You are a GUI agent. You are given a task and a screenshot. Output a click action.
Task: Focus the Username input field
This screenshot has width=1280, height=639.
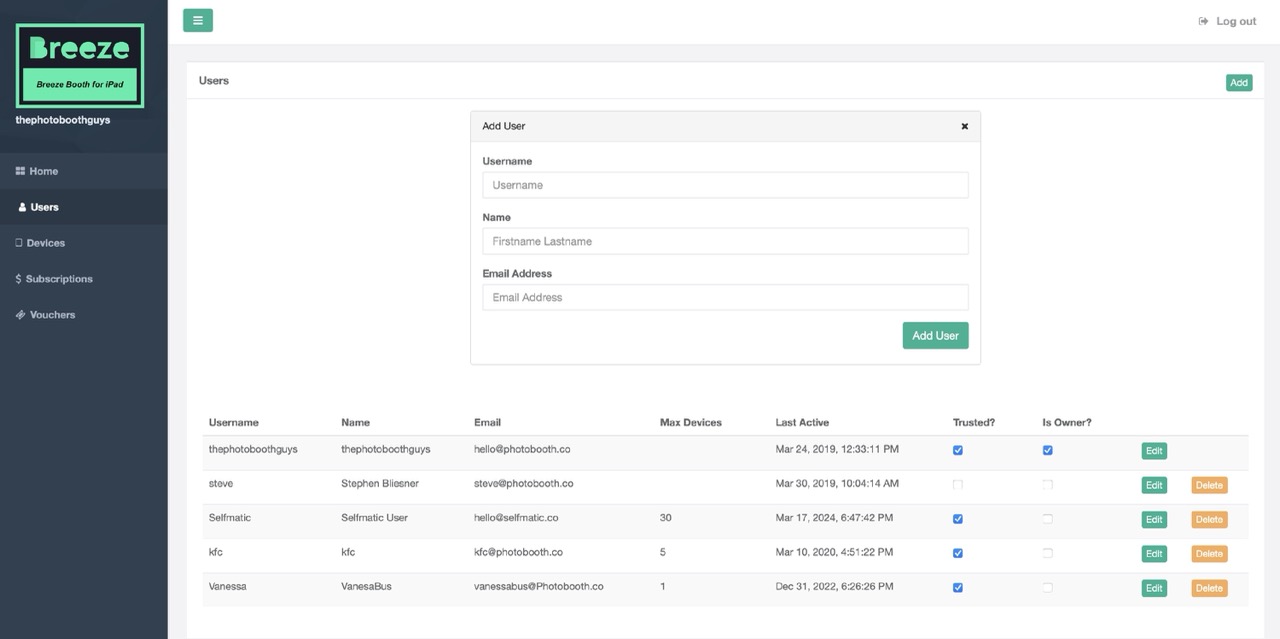[725, 185]
